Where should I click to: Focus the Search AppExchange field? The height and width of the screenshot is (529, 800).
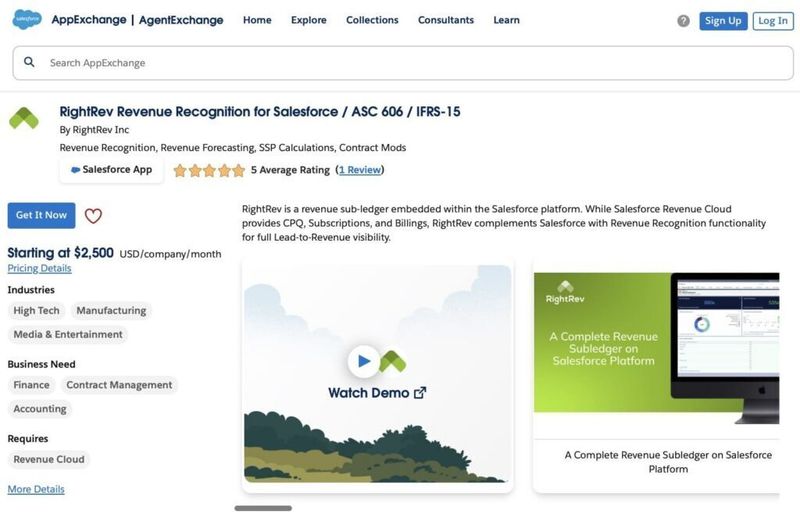coord(403,63)
